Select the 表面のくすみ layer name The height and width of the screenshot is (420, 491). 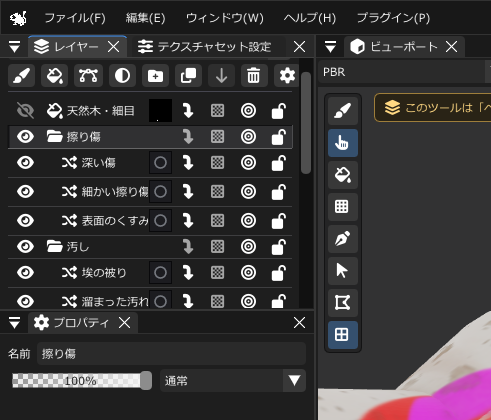(115, 221)
